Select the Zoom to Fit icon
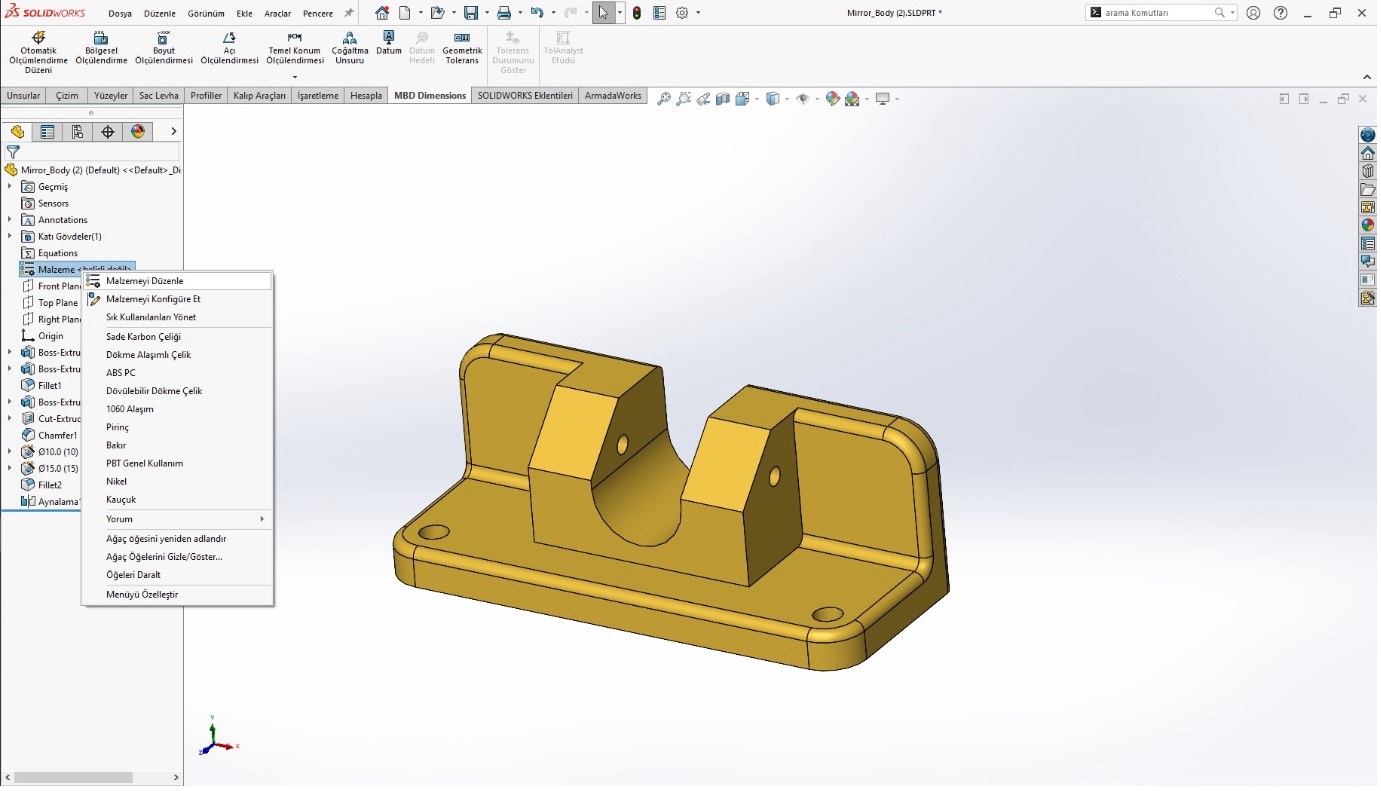The image size is (1381, 791). pyautogui.click(x=664, y=97)
